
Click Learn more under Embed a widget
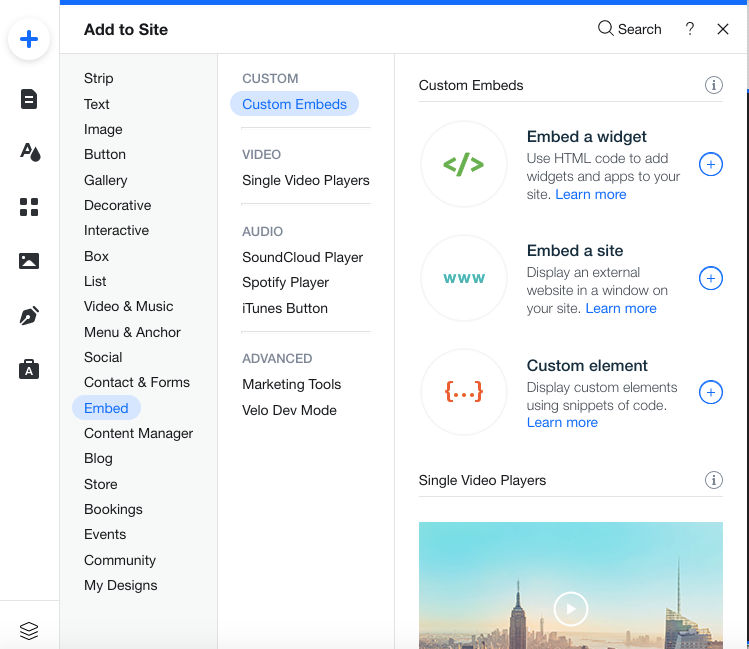[590, 194]
